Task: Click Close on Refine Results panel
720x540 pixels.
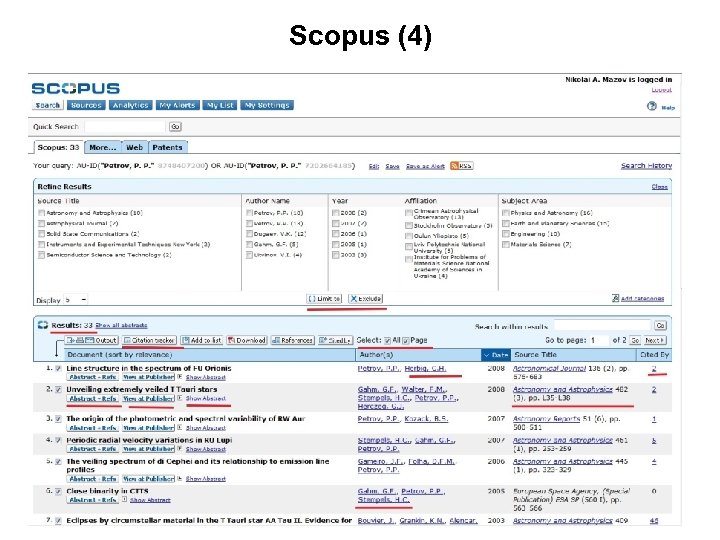Action: (659, 187)
